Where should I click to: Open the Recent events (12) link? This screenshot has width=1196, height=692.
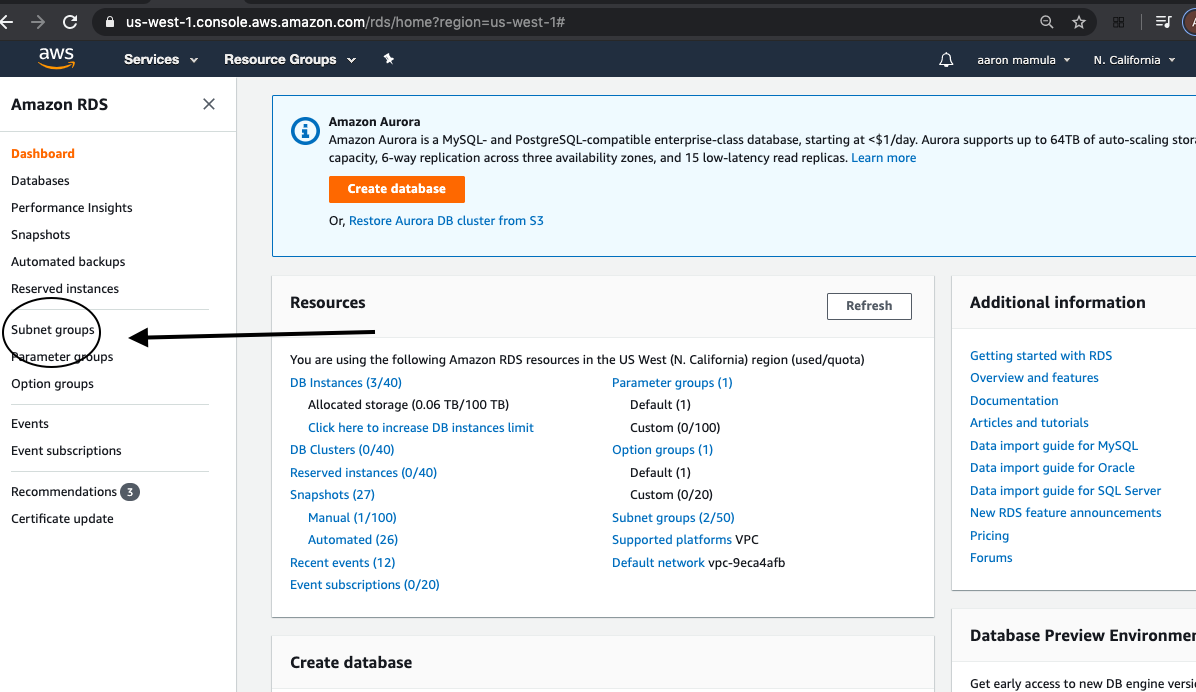click(x=342, y=562)
